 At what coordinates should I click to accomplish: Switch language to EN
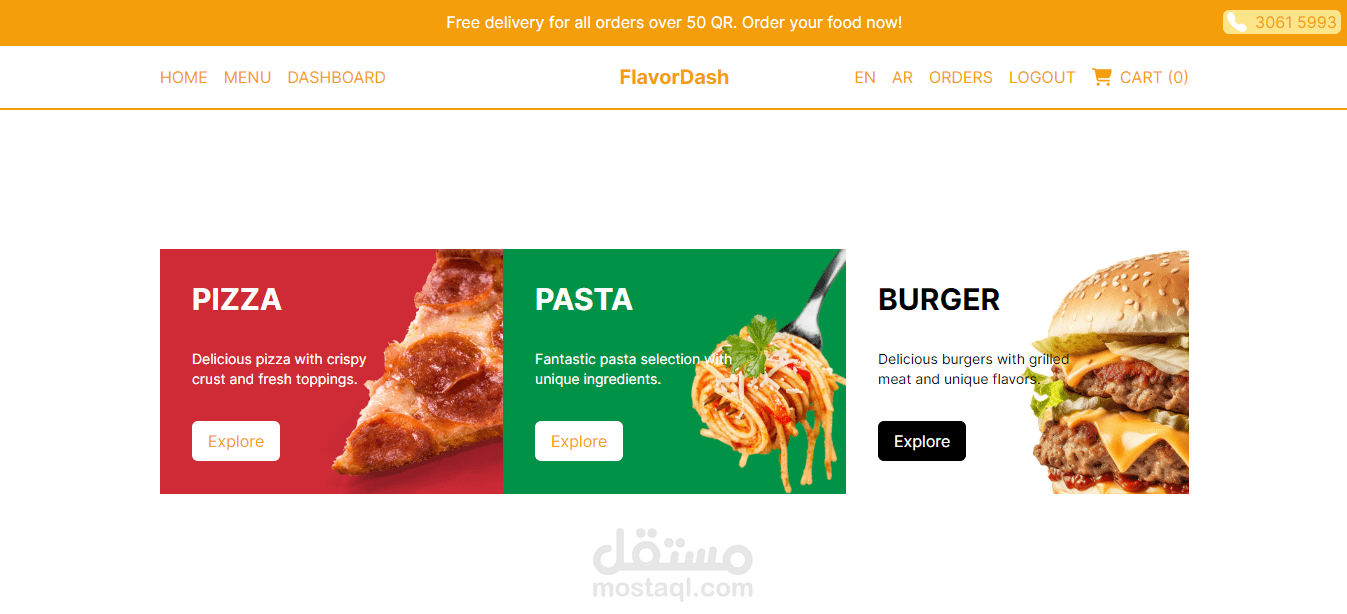tap(865, 77)
